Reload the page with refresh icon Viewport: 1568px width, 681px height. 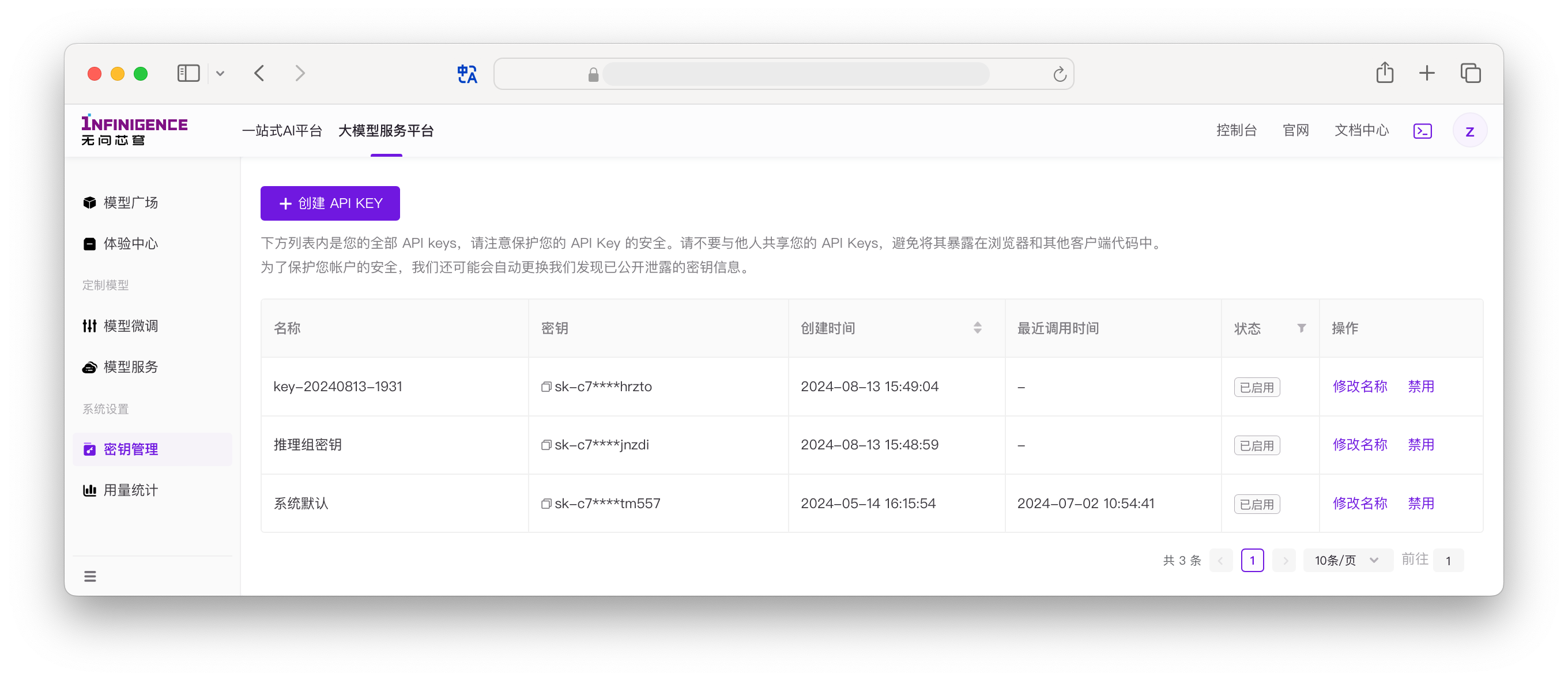pos(1059,74)
